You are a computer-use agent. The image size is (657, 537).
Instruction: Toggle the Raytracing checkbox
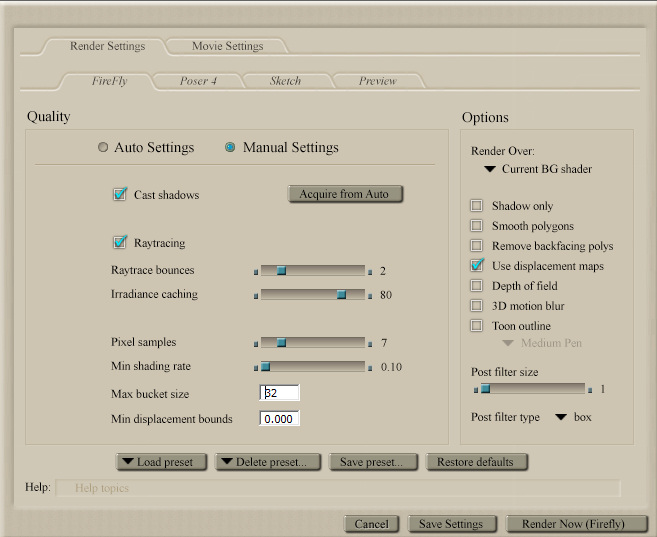120,243
